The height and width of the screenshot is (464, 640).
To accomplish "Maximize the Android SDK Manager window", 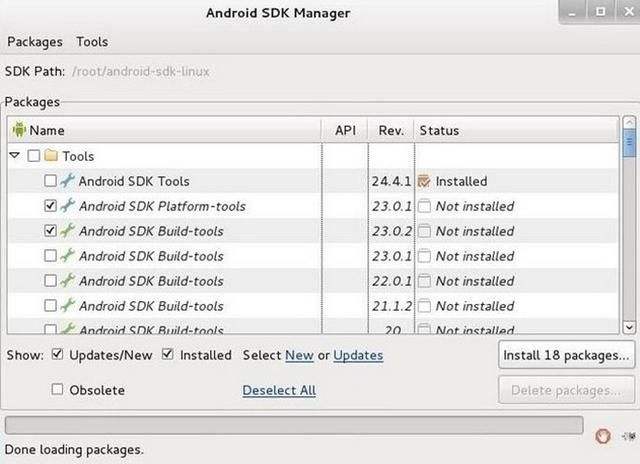I will click(600, 11).
